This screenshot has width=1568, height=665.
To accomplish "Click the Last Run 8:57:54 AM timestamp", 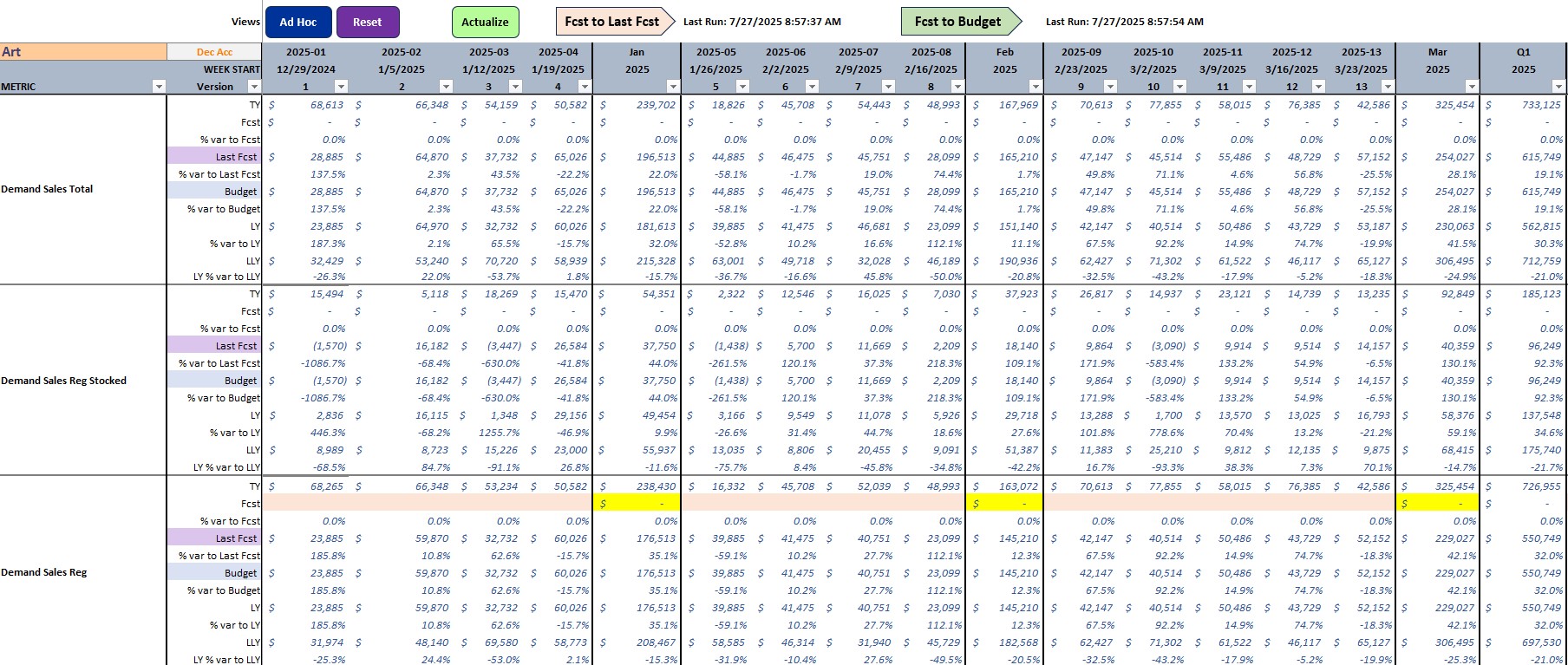I will pyautogui.click(x=1125, y=22).
